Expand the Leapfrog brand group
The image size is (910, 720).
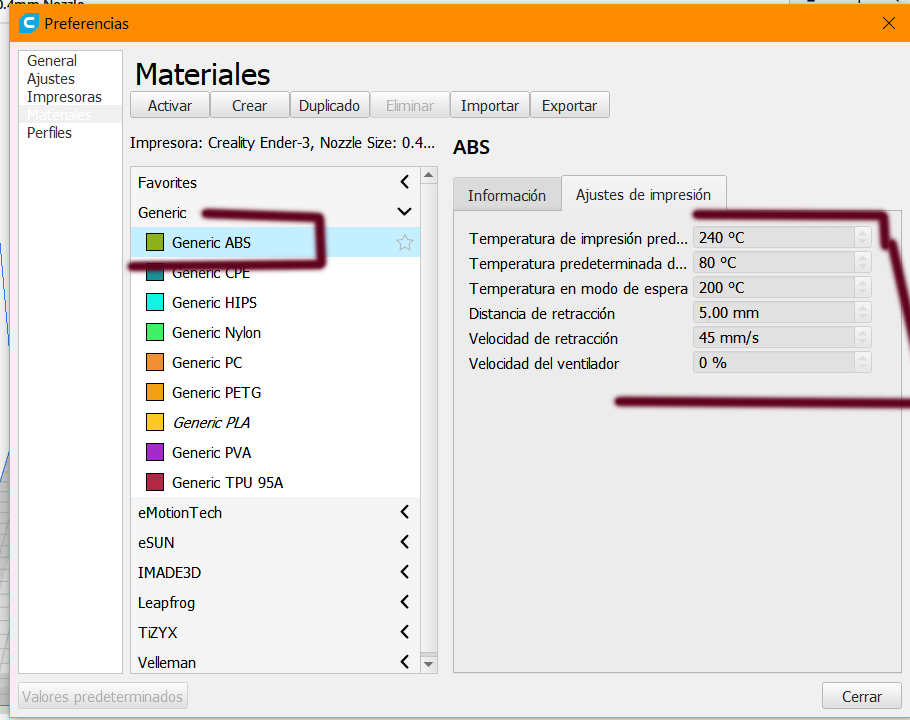(x=404, y=603)
